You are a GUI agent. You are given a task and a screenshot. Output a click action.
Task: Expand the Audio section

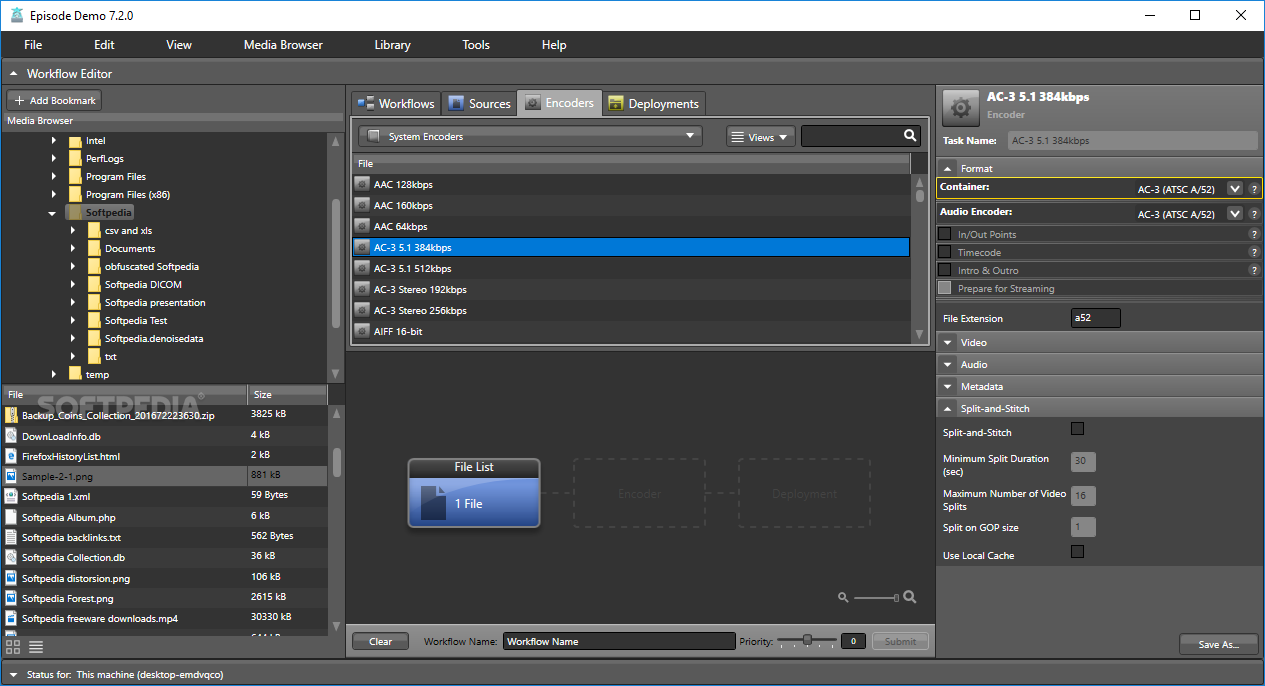947,365
